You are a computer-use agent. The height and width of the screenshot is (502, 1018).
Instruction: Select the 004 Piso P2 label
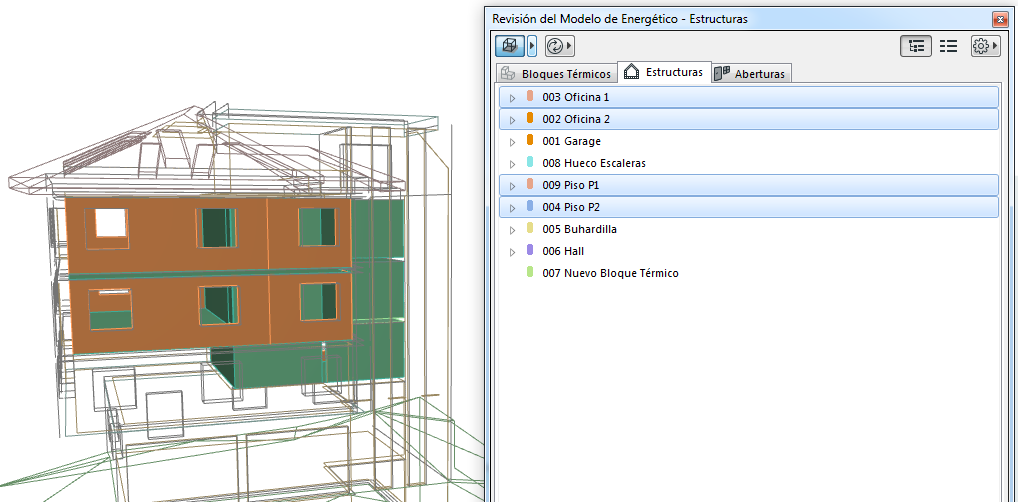pyautogui.click(x=571, y=207)
